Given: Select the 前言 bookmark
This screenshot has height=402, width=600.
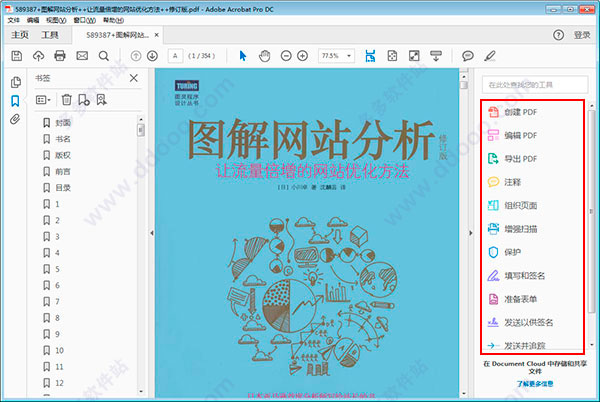Looking at the screenshot, I should click(57, 171).
